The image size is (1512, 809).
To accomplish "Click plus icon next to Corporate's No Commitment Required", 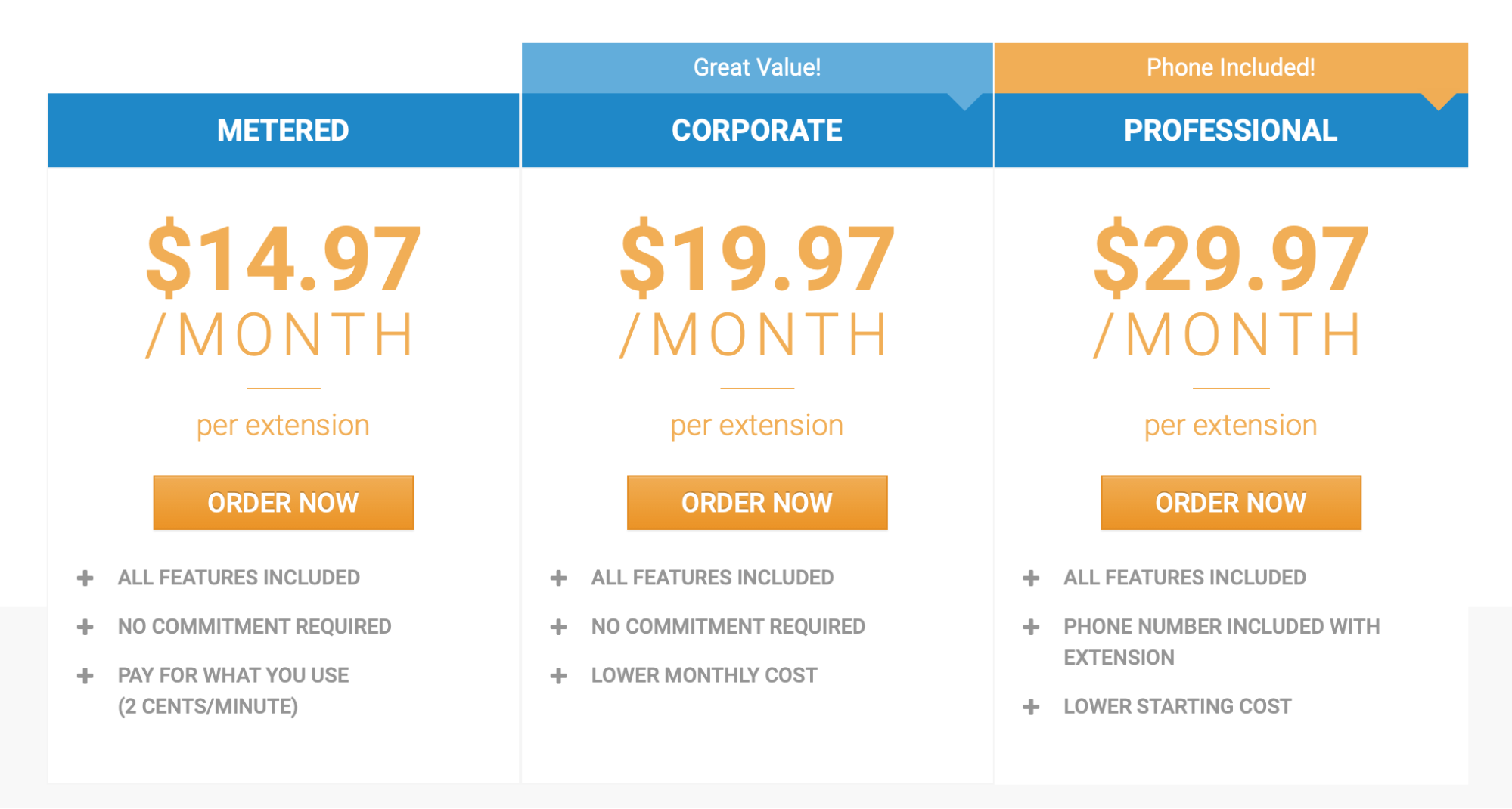I will [559, 627].
